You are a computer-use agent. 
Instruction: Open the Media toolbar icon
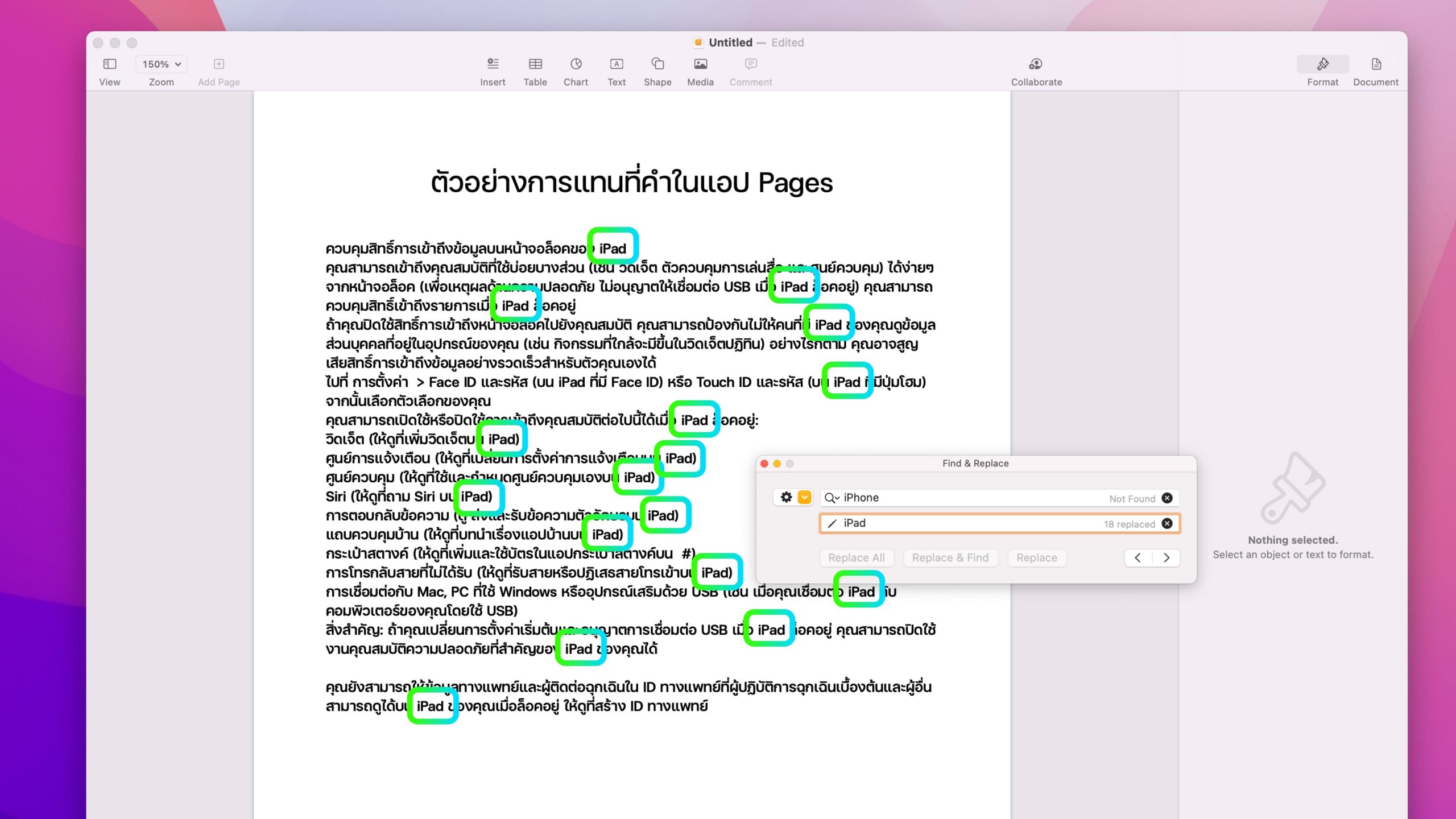pyautogui.click(x=700, y=64)
